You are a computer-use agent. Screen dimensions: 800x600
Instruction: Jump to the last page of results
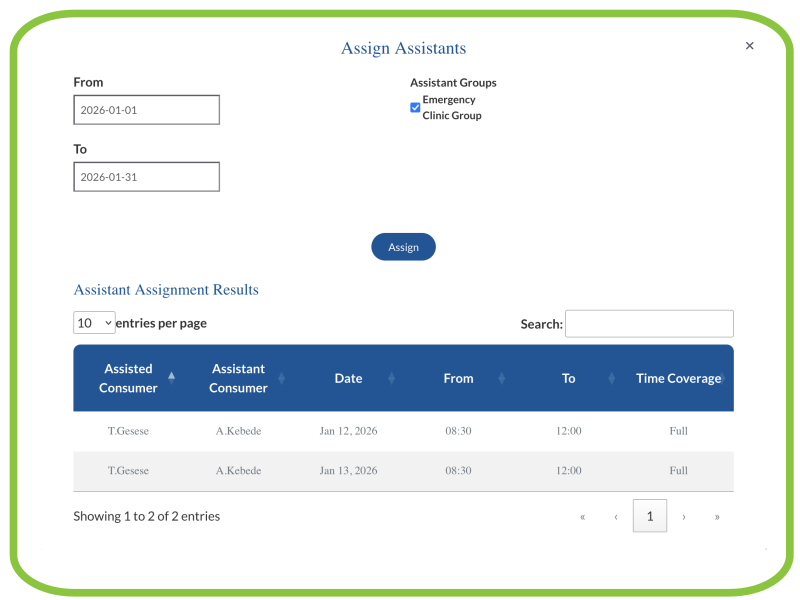tap(717, 516)
